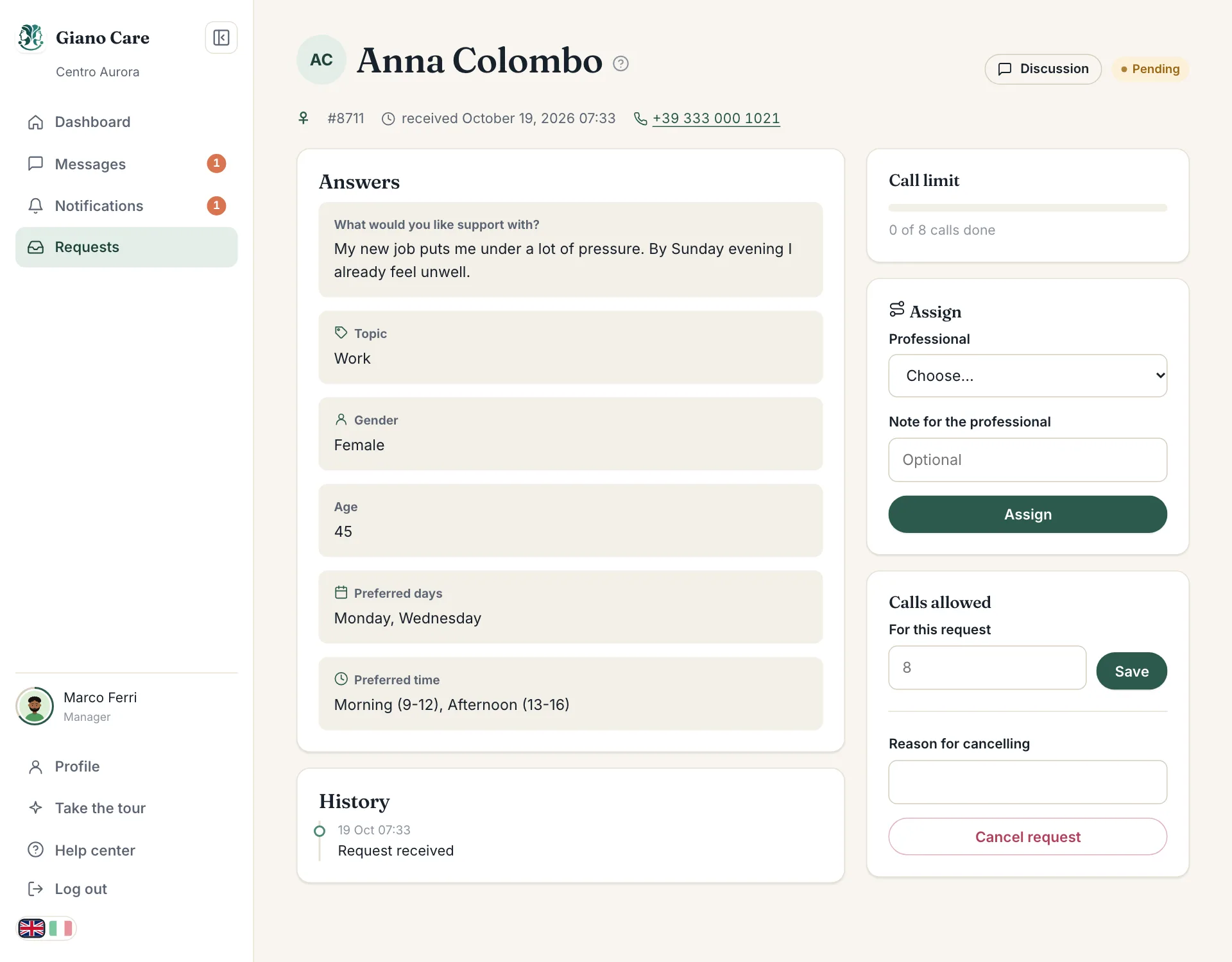Log out of the account
1232x962 pixels.
[x=126, y=889]
